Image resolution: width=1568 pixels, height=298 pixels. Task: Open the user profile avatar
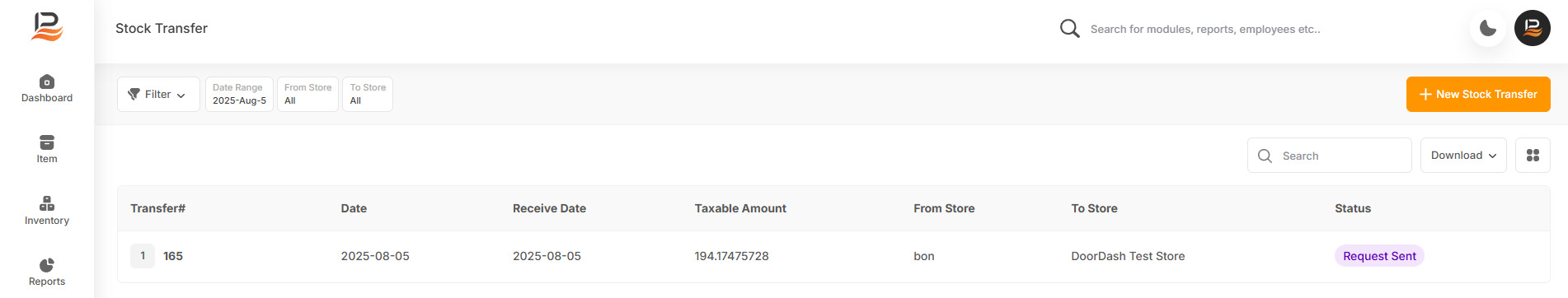click(1532, 28)
